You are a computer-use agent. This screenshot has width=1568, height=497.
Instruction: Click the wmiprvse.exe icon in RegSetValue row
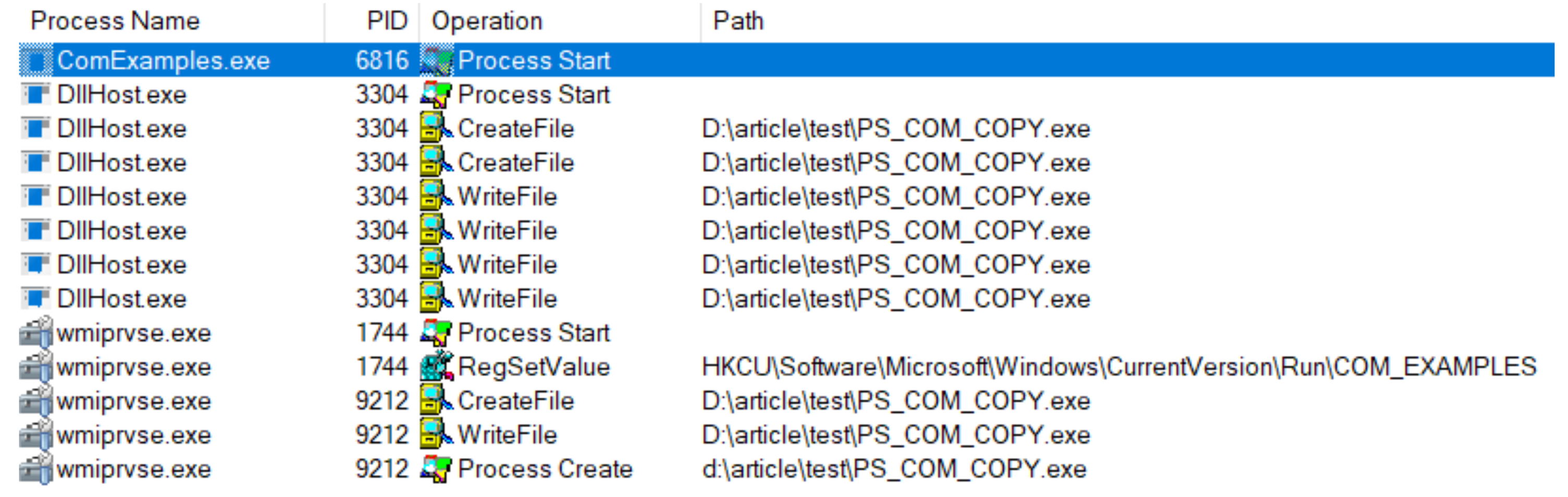pos(36,367)
